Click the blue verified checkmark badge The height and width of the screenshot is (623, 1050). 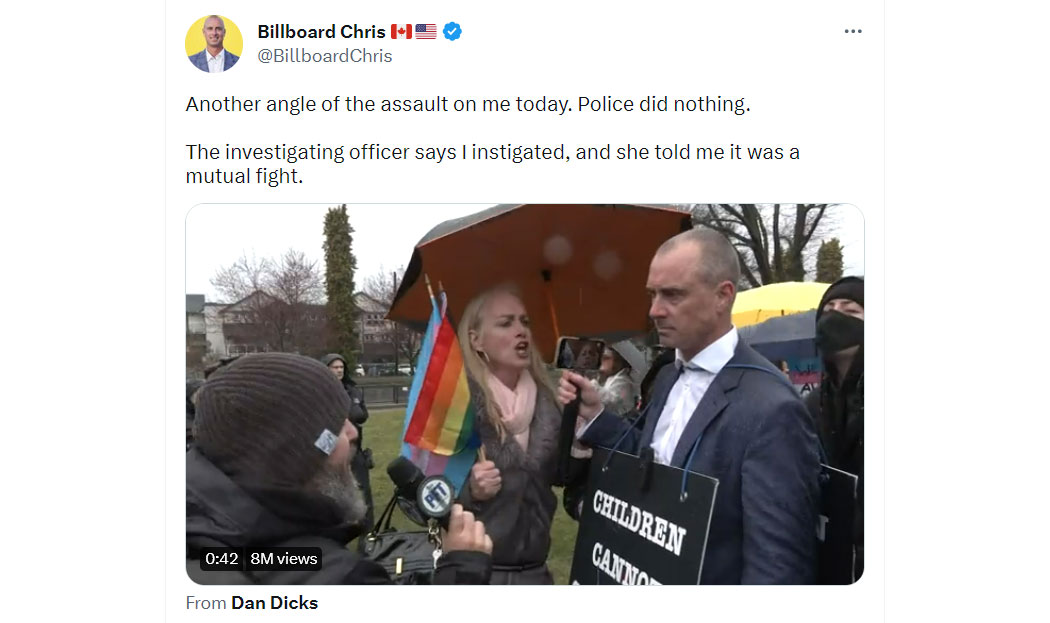tap(452, 31)
